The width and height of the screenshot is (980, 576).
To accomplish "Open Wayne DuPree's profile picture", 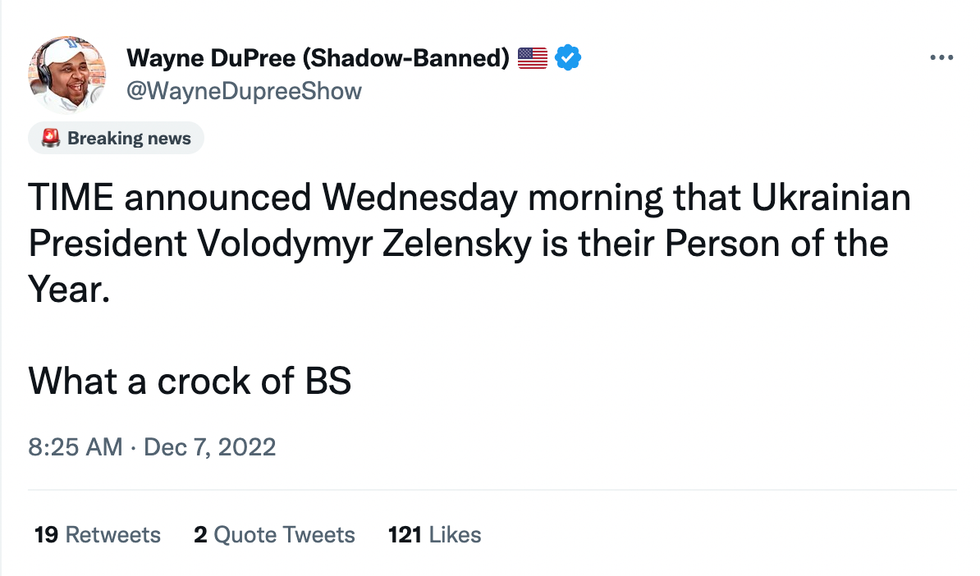I will (69, 73).
